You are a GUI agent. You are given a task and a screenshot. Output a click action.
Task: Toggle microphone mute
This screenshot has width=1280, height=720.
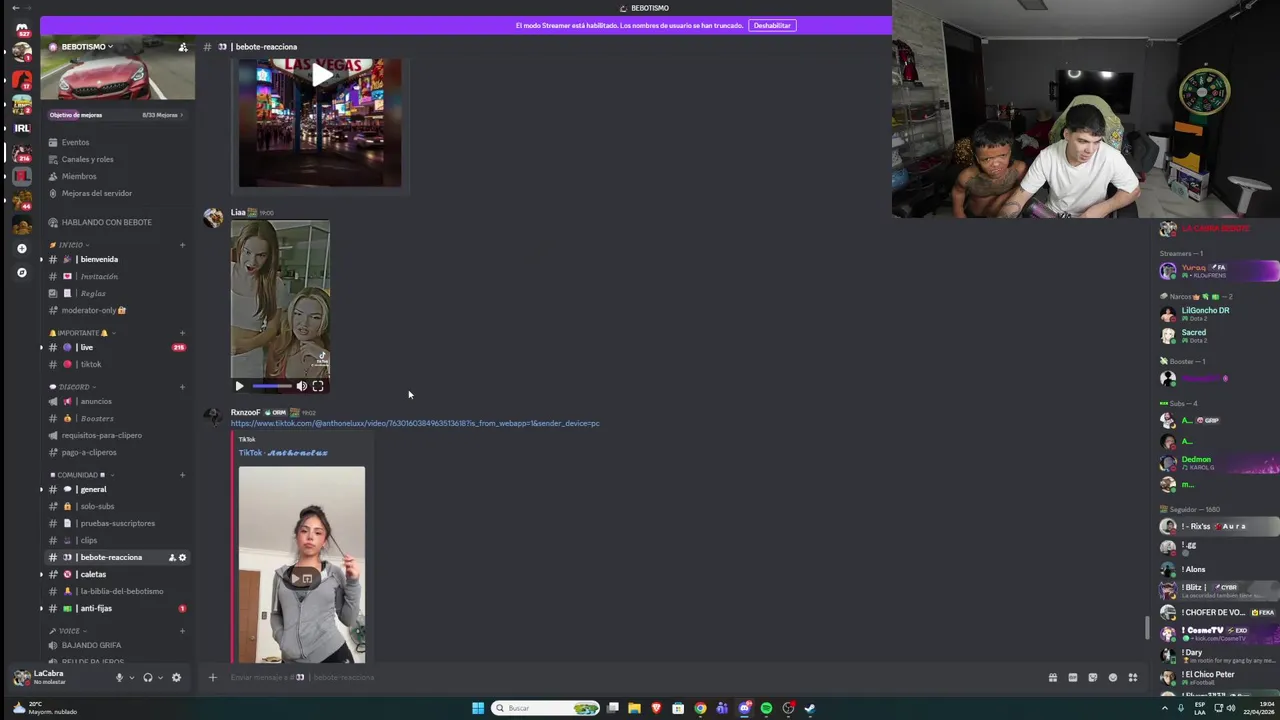click(119, 677)
